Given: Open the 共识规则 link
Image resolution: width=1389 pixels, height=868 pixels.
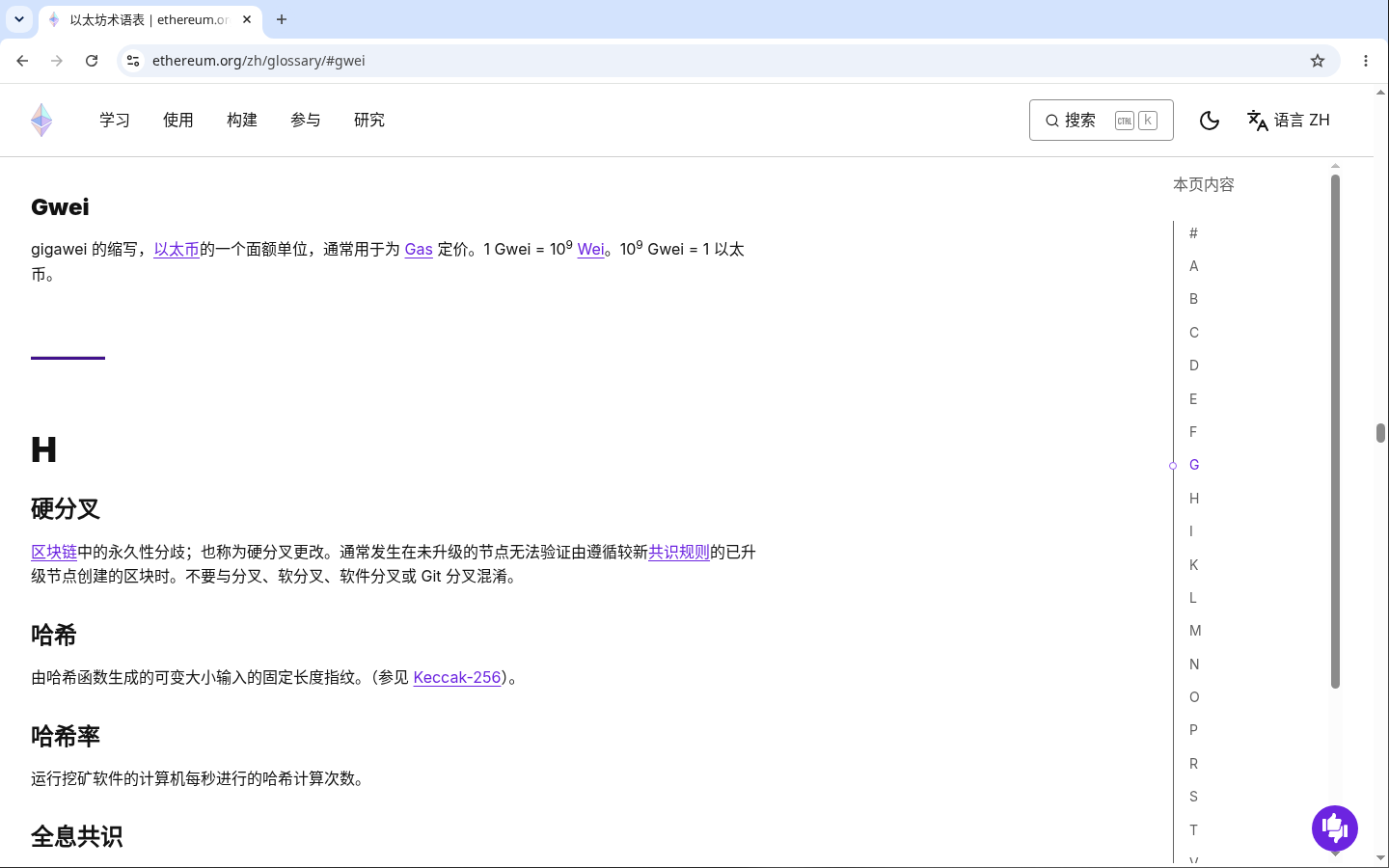Looking at the screenshot, I should point(679,553).
